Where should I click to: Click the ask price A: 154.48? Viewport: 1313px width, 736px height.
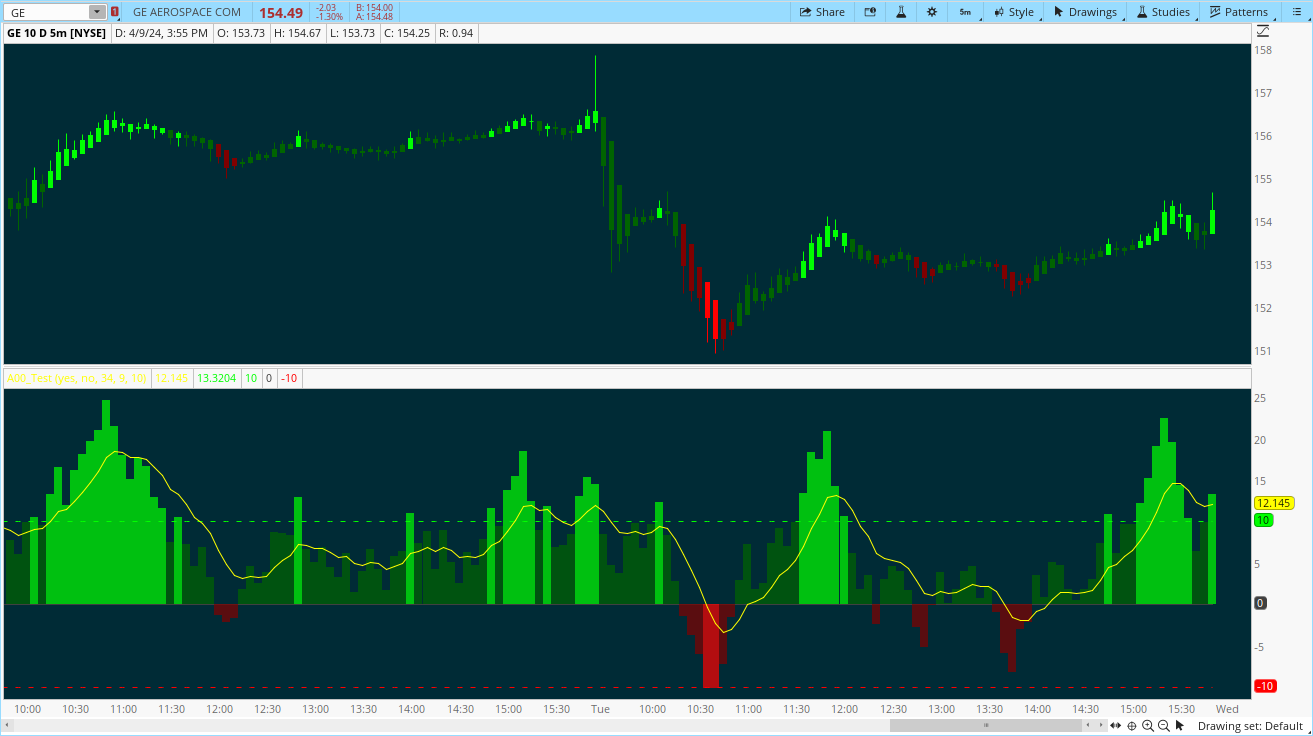pyautogui.click(x=374, y=17)
